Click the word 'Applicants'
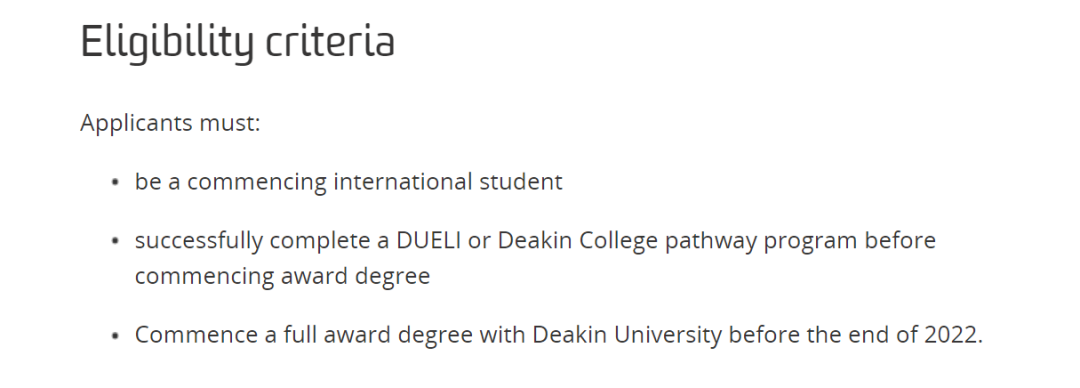Viewport: 1080px width, 388px height. click(136, 124)
